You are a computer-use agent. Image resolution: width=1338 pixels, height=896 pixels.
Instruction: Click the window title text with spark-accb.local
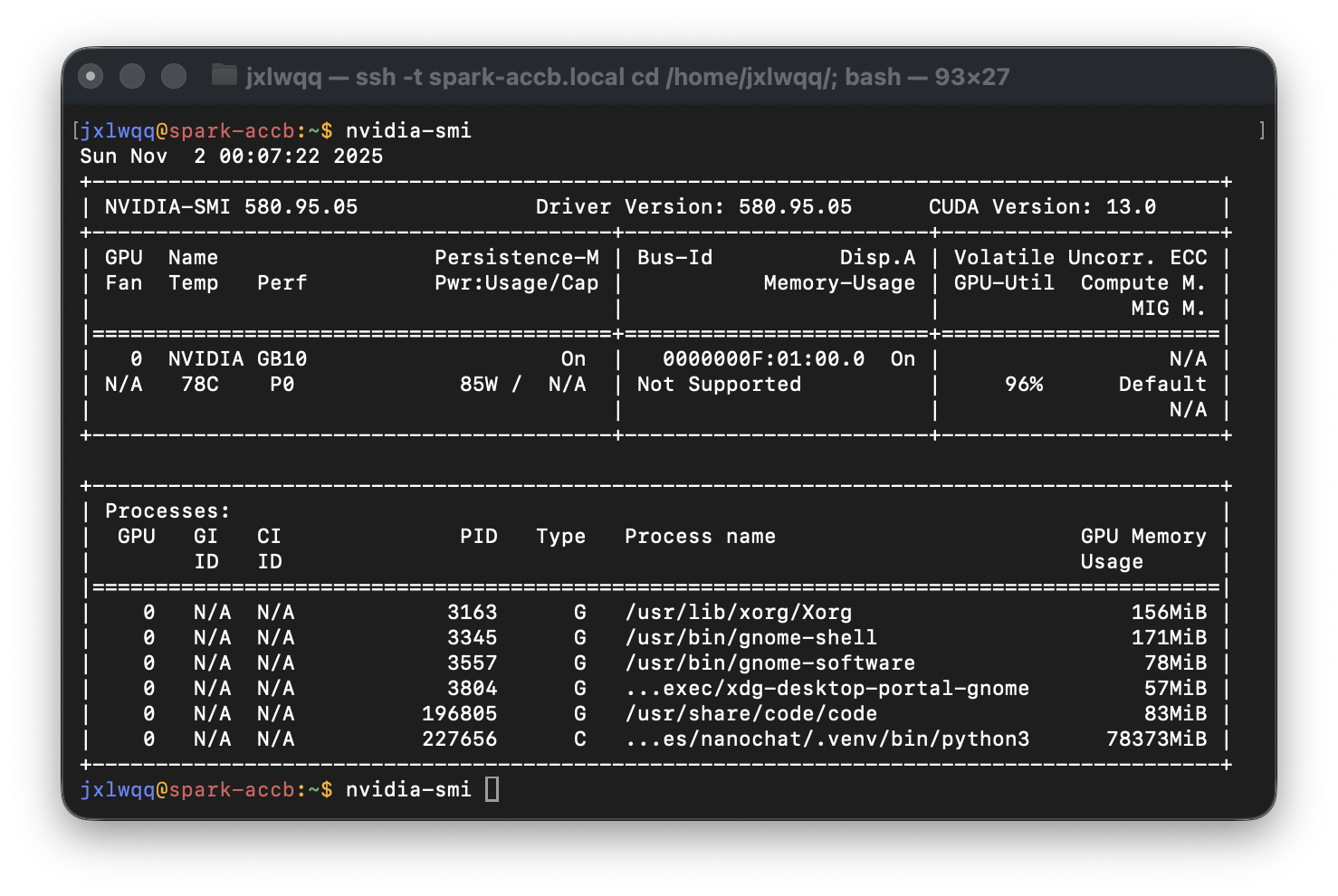(626, 77)
